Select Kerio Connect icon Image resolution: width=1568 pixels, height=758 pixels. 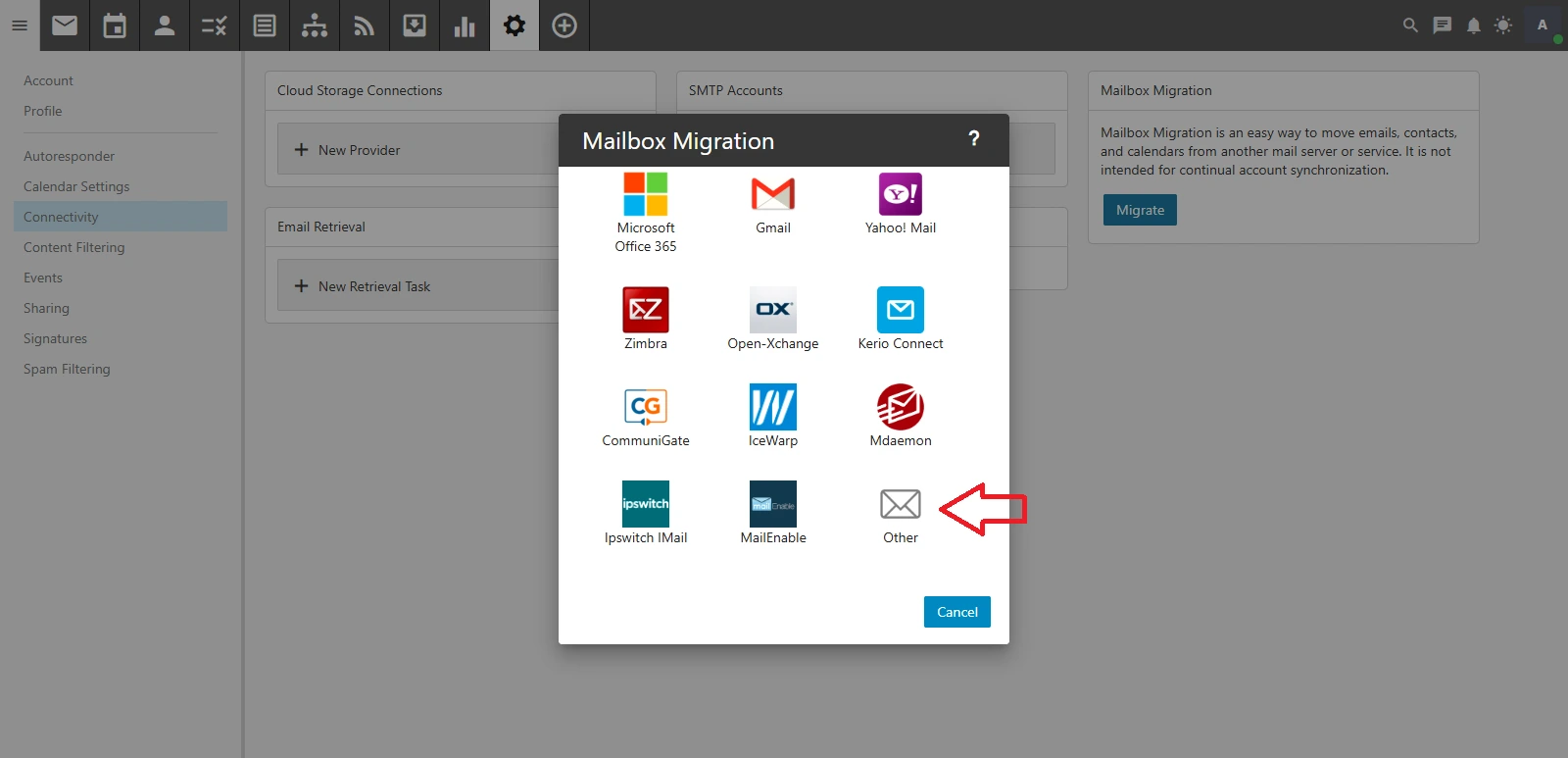tap(900, 310)
